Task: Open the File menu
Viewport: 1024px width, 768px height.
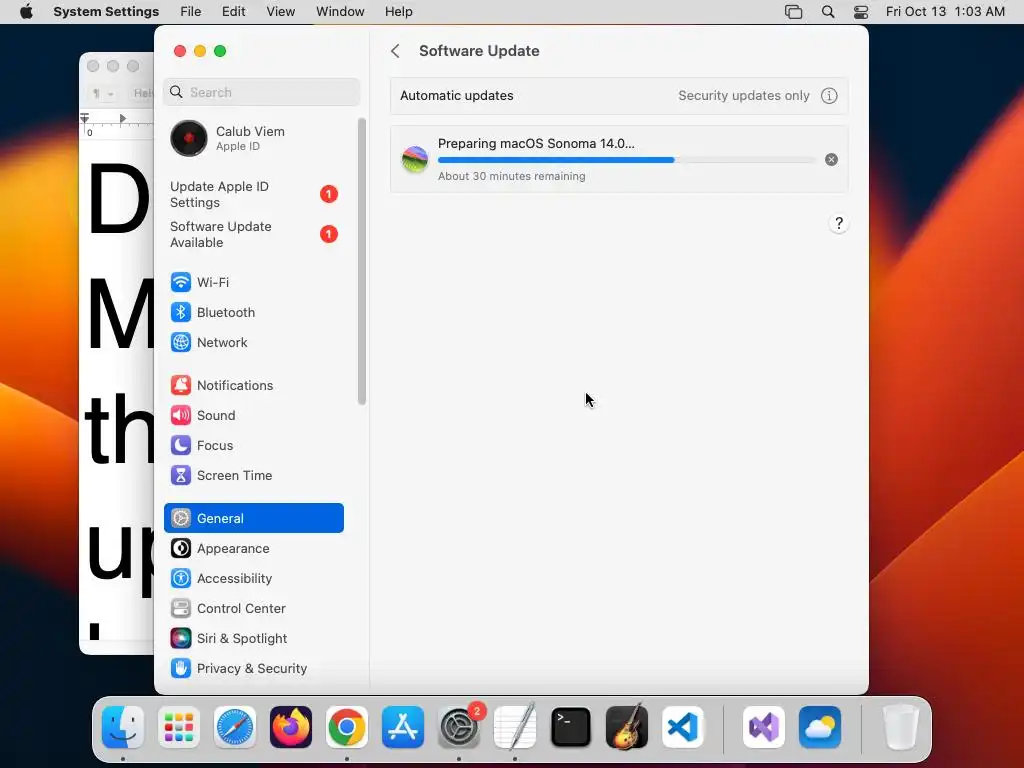Action: [191, 12]
